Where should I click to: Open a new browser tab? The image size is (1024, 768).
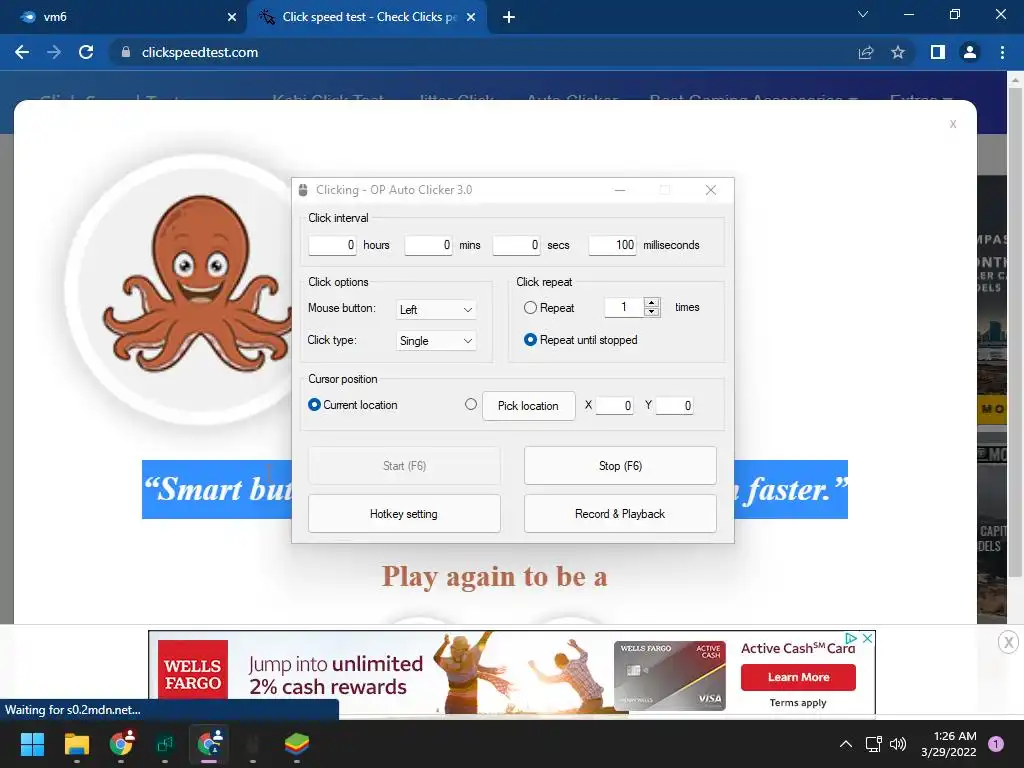509,17
